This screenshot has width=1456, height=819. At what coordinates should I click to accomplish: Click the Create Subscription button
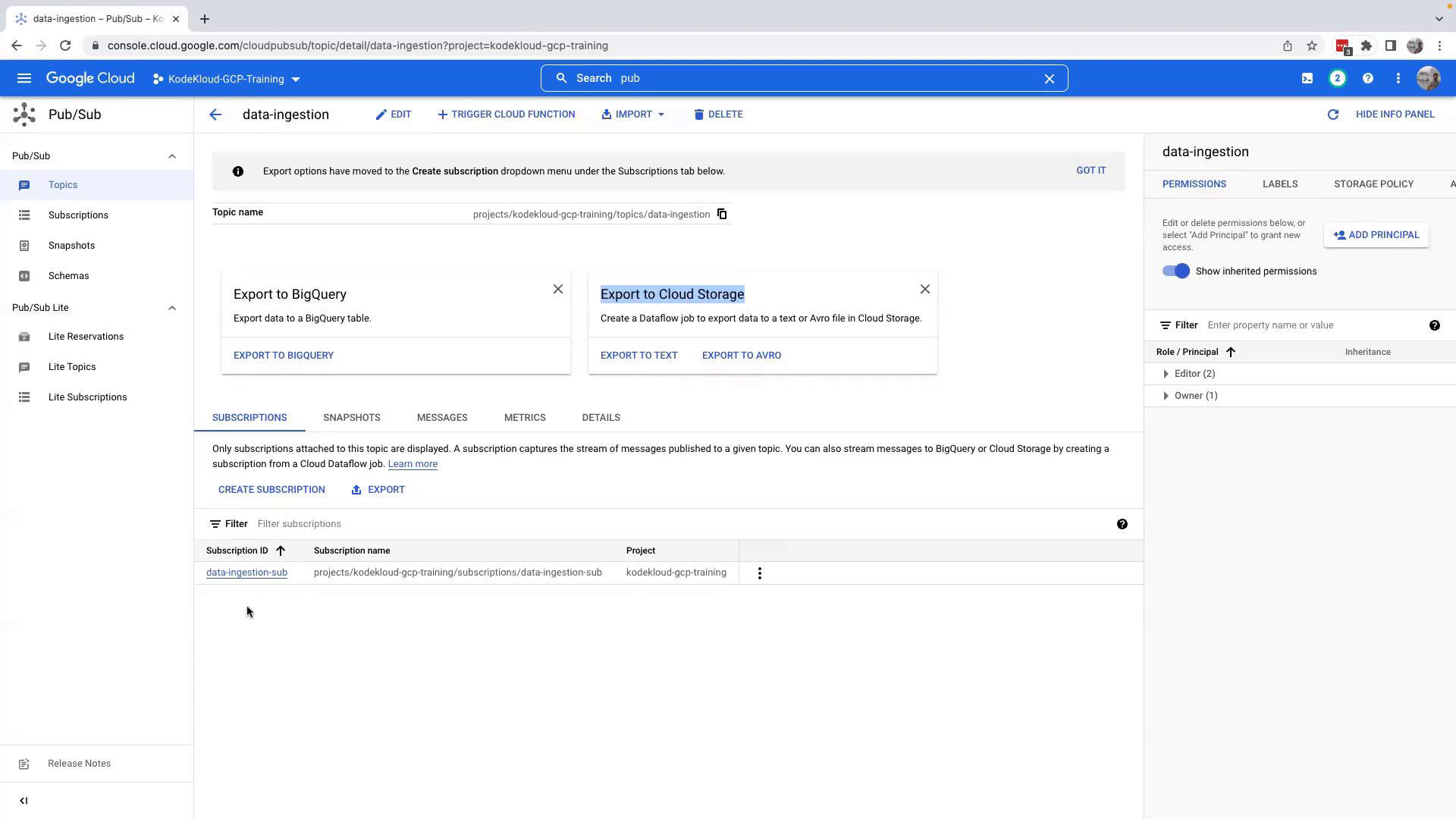point(271,490)
